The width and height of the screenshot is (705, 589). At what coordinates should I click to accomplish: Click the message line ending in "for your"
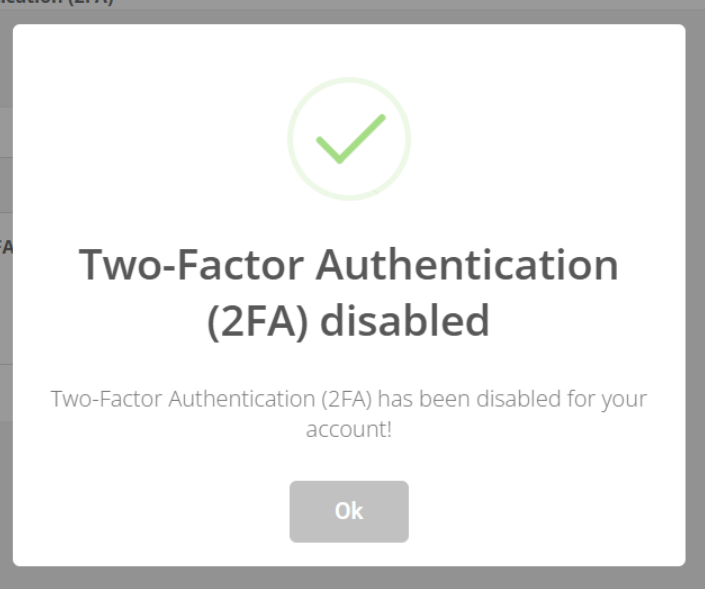[349, 399]
